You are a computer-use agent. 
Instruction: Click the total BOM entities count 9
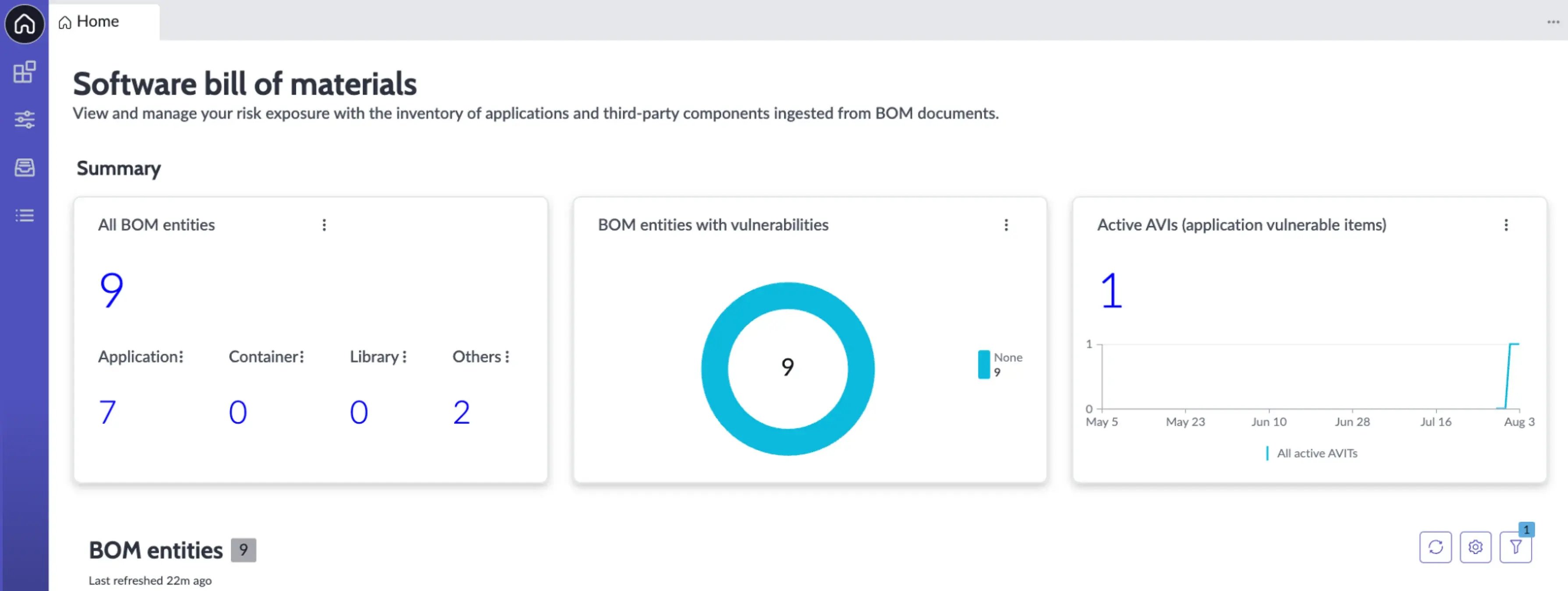(x=111, y=290)
